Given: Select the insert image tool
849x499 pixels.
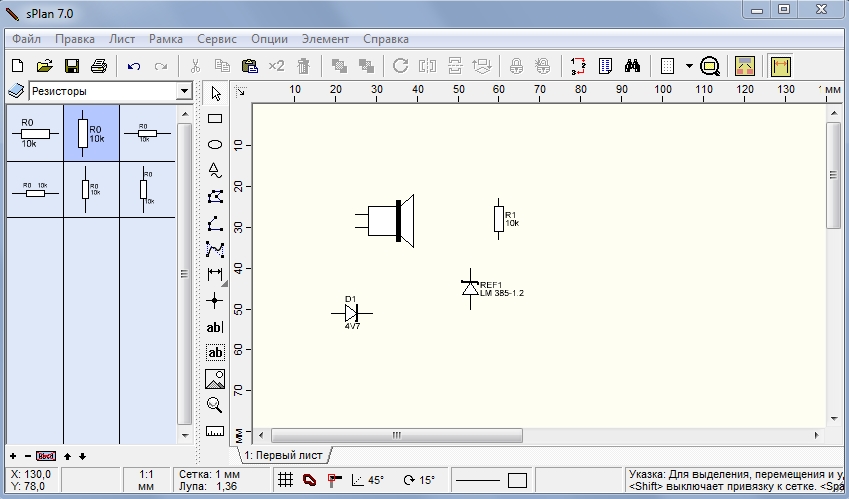Looking at the screenshot, I should point(215,379).
